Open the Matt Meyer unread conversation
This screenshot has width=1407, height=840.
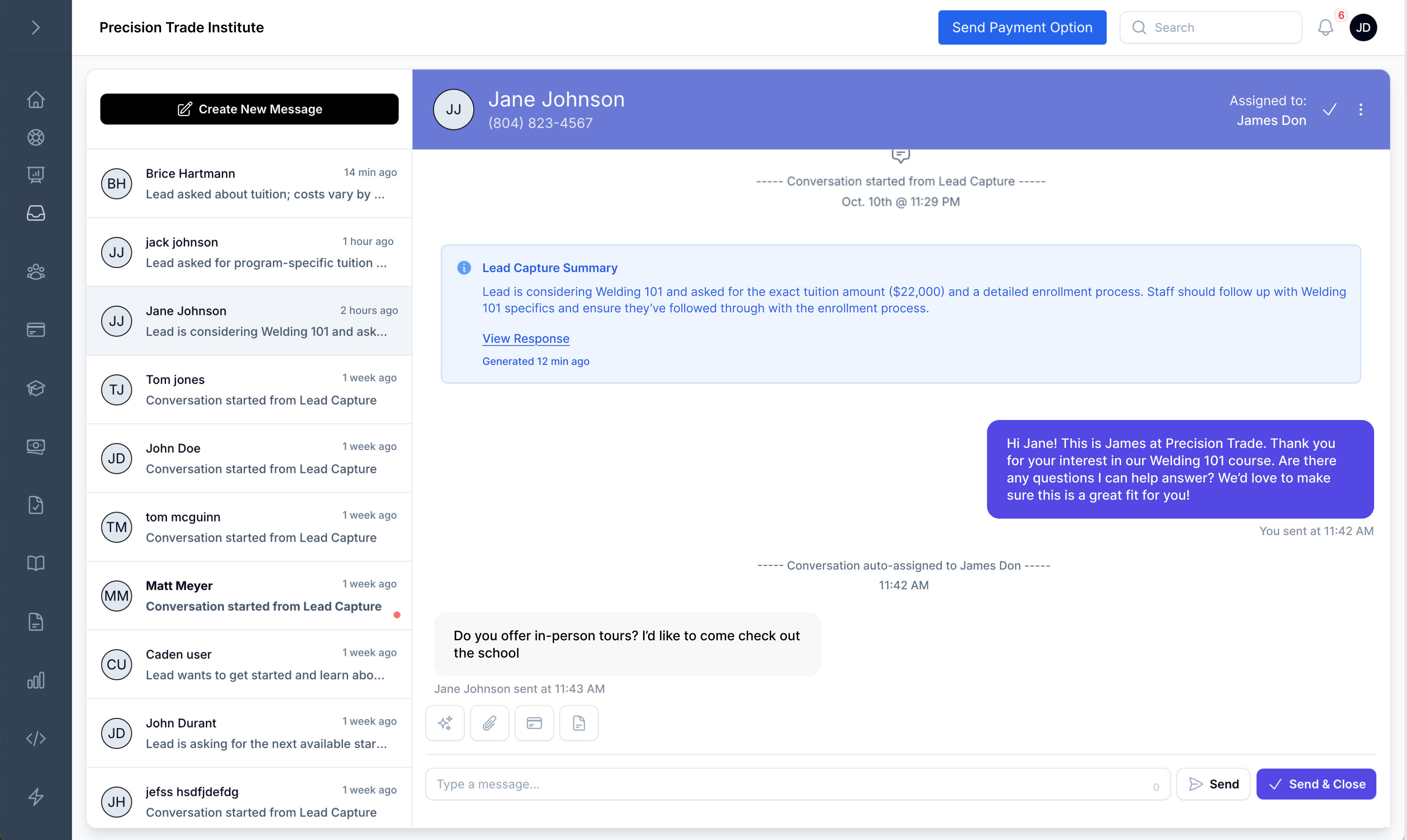[x=249, y=595]
